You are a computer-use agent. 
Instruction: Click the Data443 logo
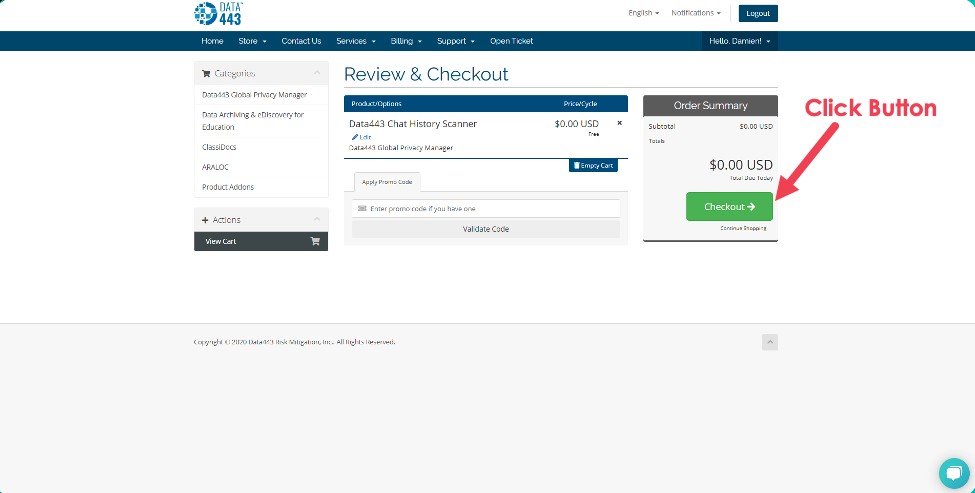[218, 13]
